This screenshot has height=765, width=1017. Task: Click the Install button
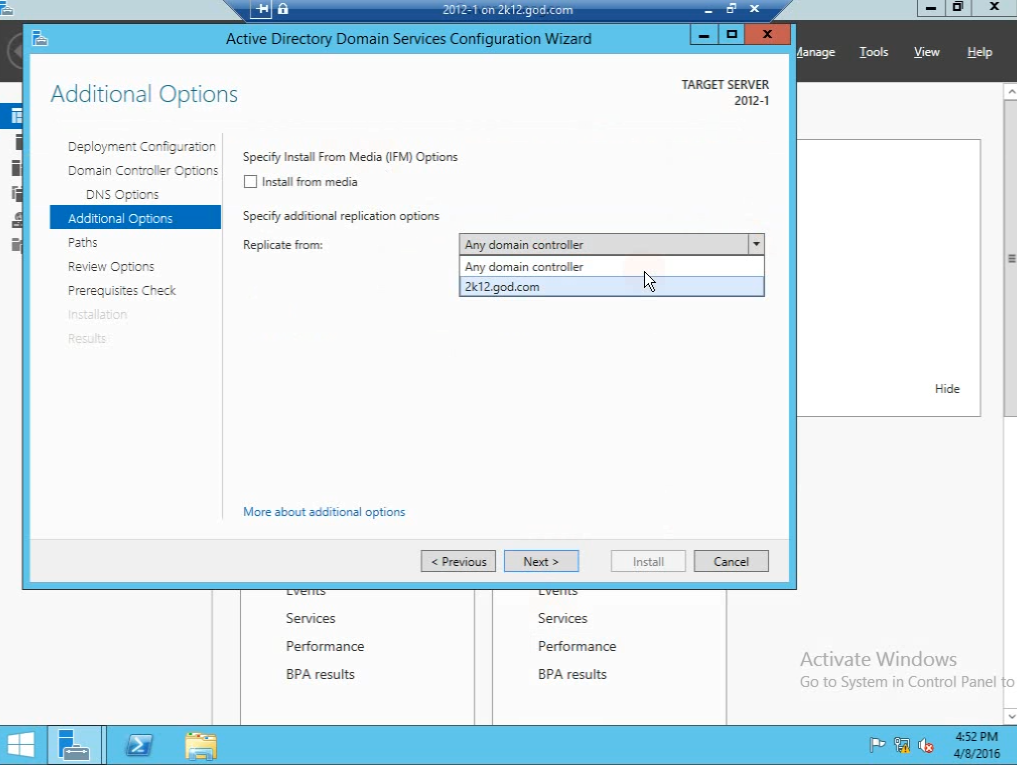point(648,561)
